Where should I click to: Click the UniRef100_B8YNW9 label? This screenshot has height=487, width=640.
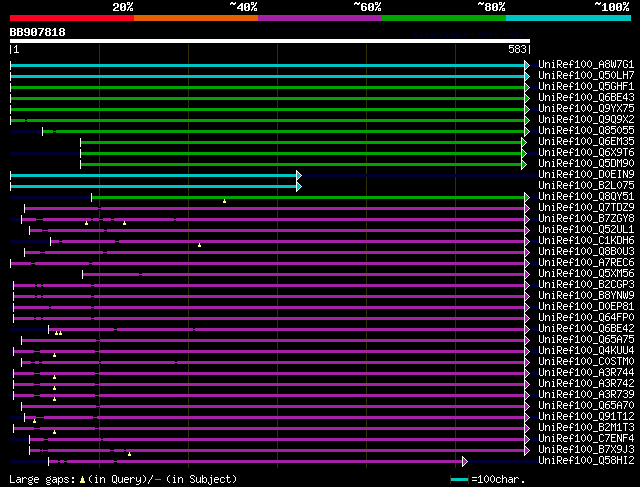click(x=586, y=296)
